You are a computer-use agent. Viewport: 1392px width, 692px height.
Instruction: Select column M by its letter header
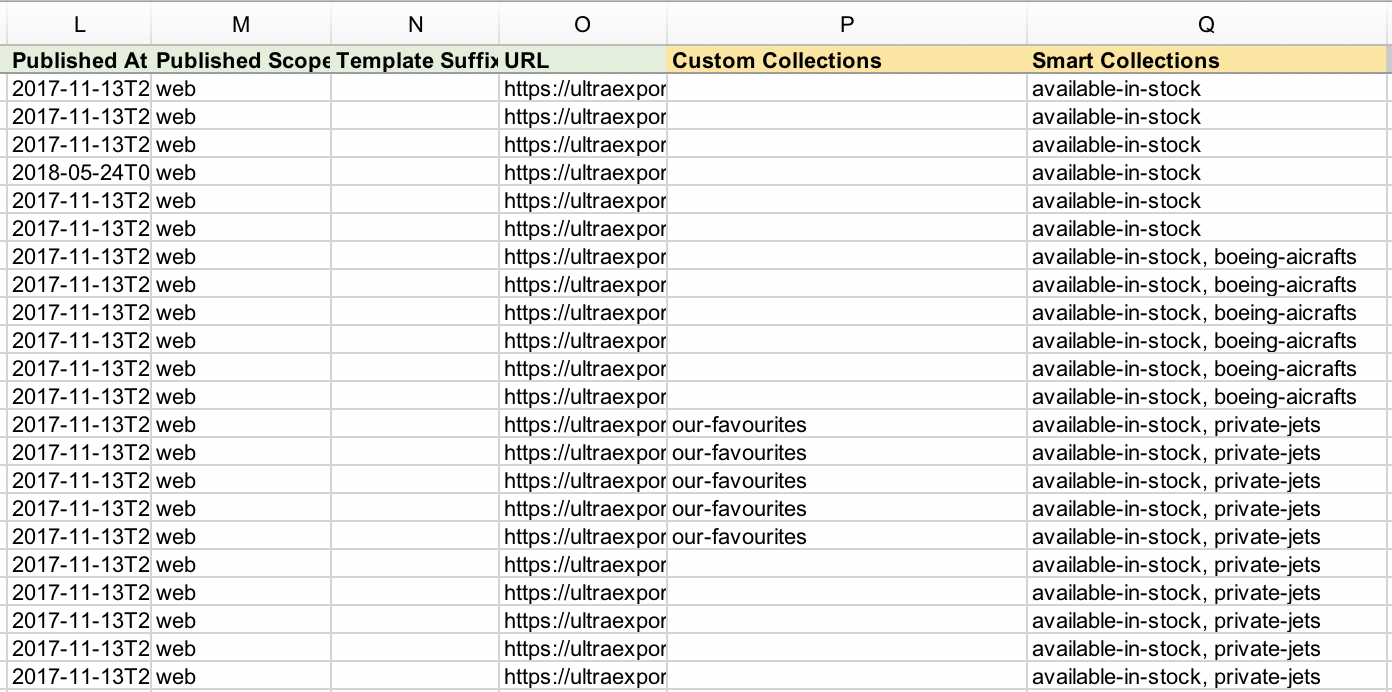pos(241,25)
